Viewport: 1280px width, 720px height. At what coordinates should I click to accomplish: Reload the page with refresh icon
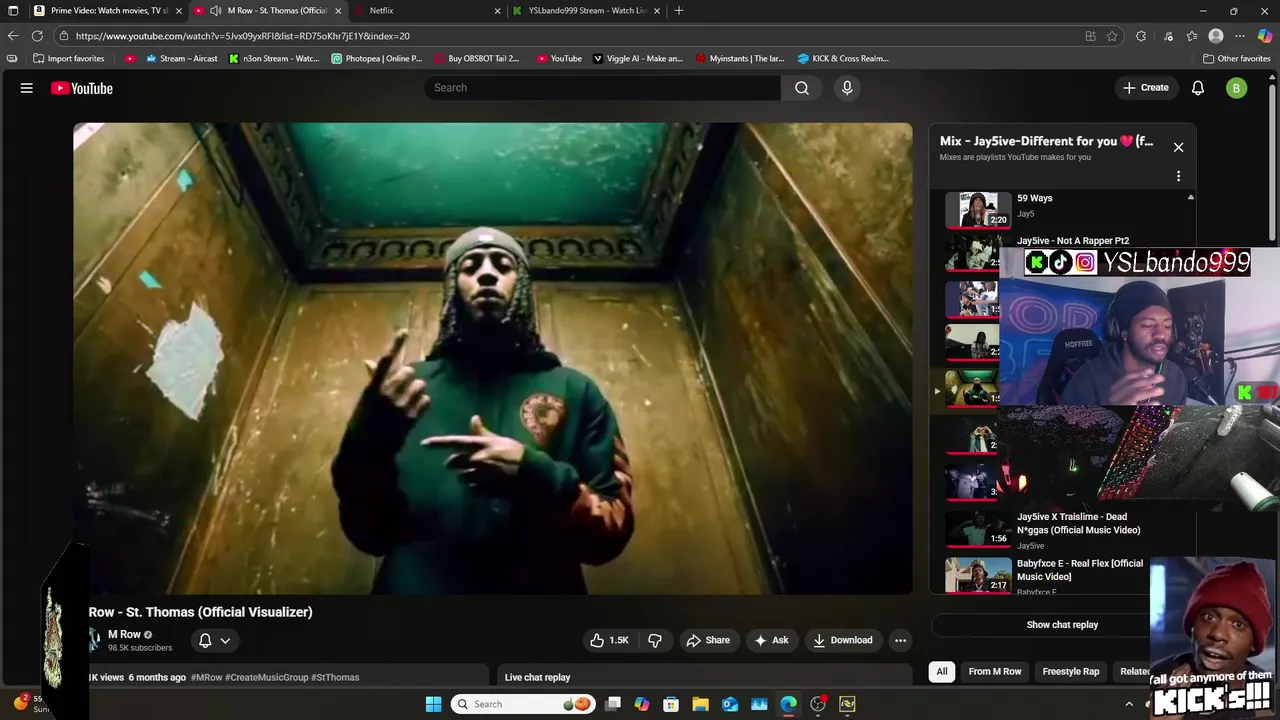point(37,36)
